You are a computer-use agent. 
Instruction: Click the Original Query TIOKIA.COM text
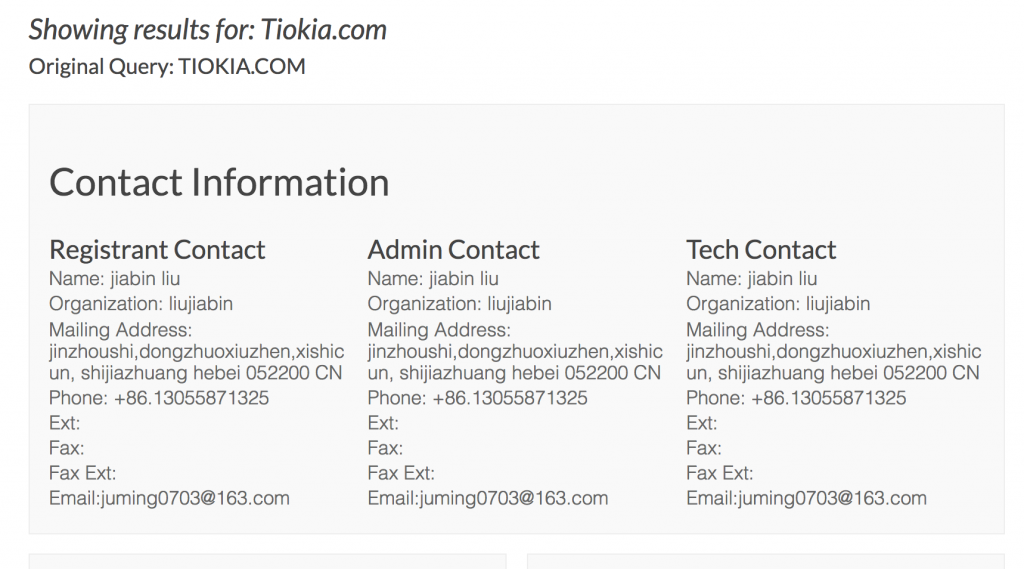(167, 67)
